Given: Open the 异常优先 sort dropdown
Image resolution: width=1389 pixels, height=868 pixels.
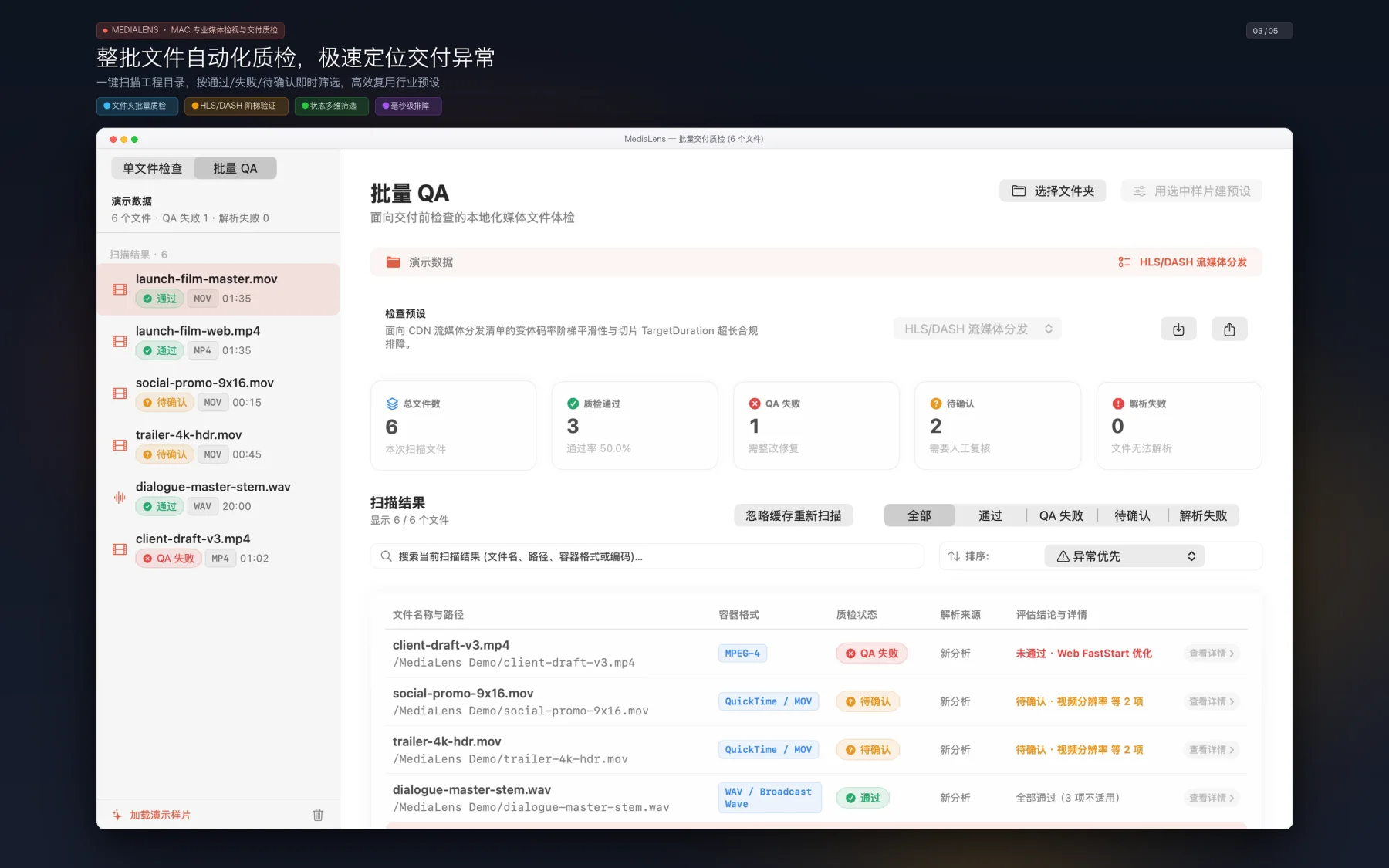Looking at the screenshot, I should tap(1124, 556).
